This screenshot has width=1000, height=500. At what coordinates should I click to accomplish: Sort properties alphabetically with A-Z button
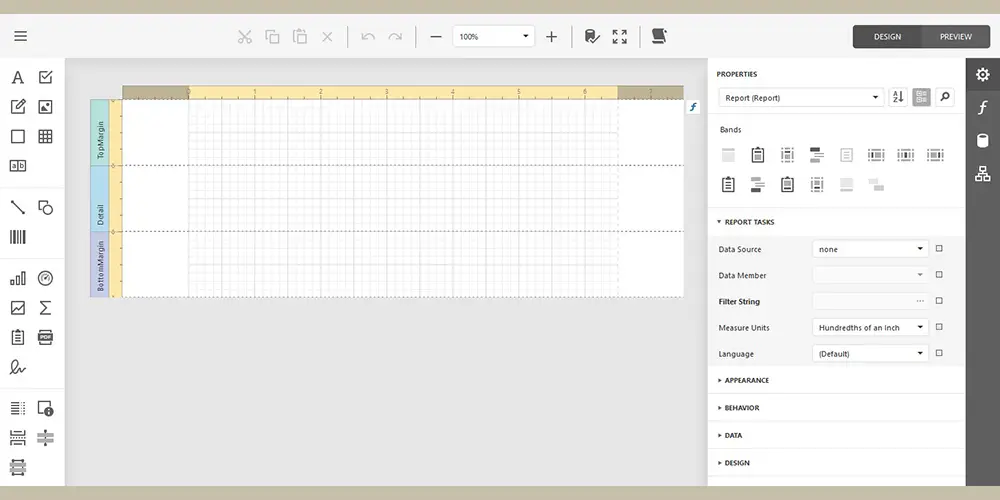click(x=898, y=97)
